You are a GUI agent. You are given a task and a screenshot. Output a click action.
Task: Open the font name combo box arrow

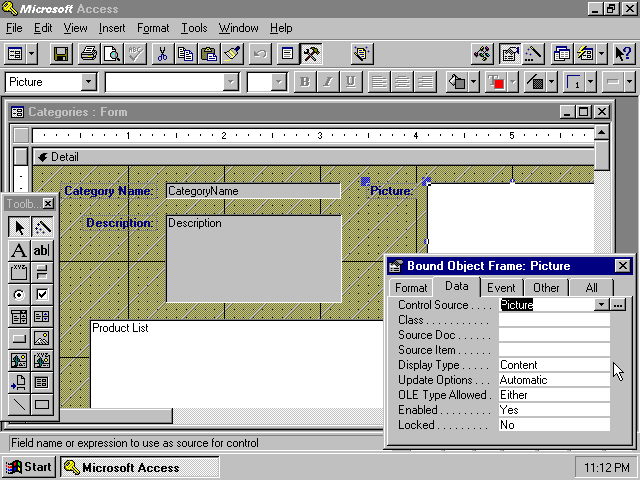point(231,82)
